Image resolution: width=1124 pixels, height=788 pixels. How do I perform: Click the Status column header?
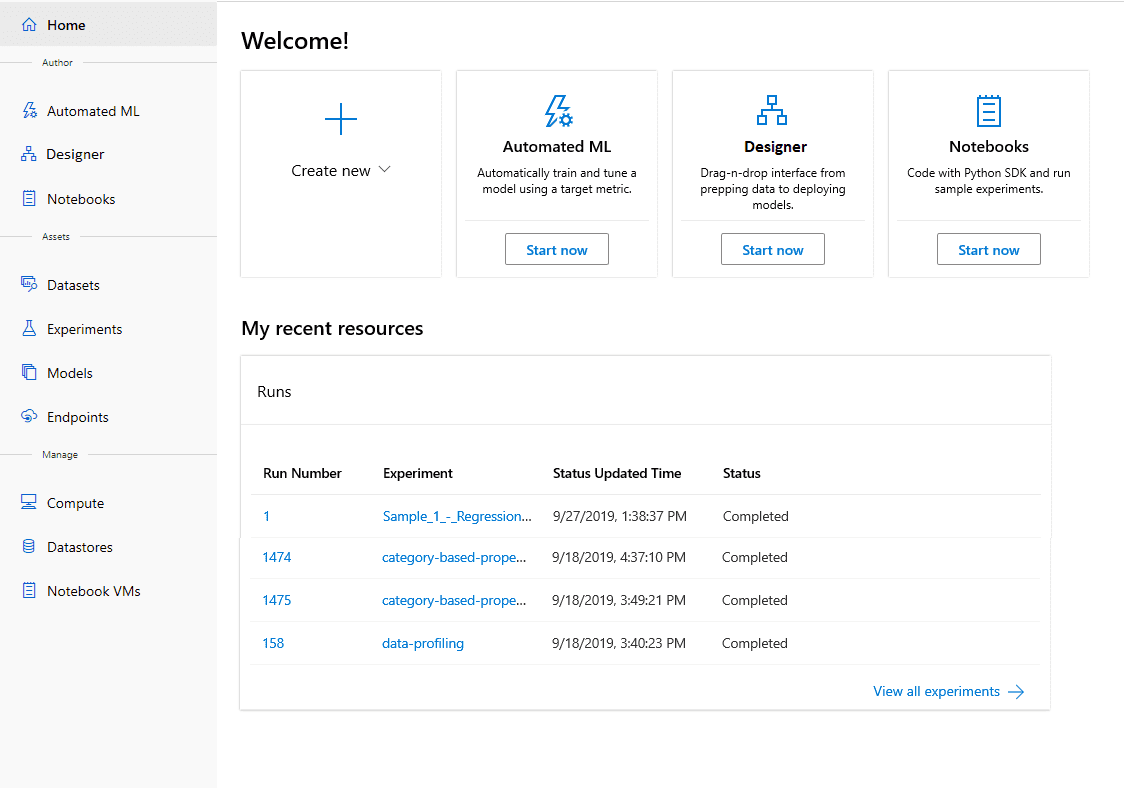[741, 473]
